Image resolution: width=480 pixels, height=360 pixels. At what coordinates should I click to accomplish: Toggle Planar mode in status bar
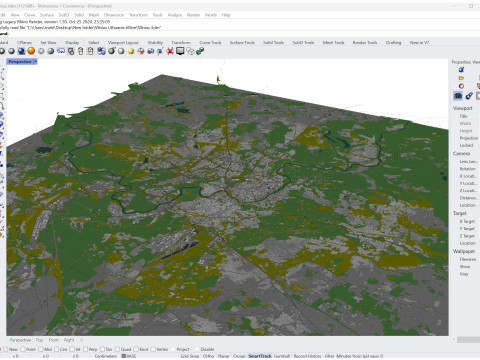(x=223, y=356)
